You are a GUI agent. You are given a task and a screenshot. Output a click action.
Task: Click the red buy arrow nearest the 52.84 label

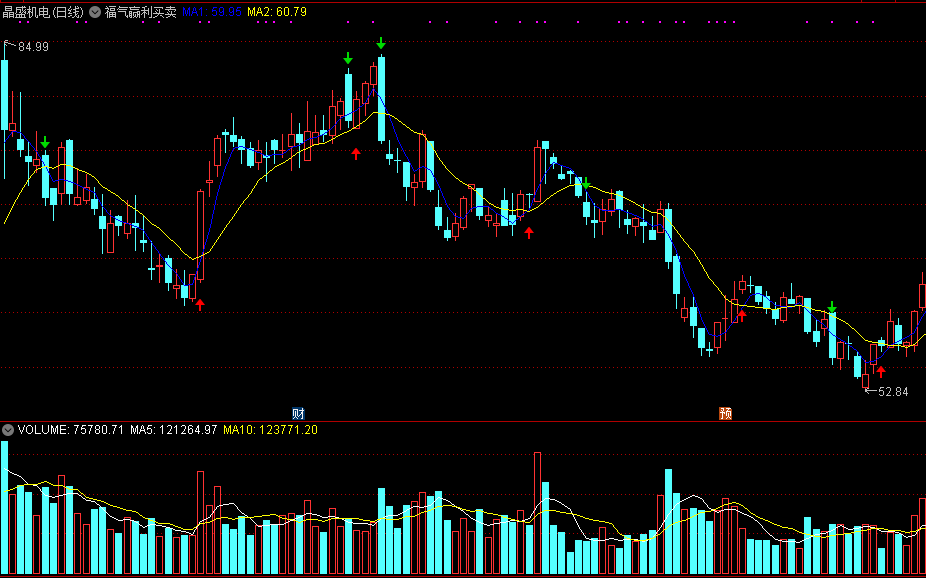coord(881,371)
